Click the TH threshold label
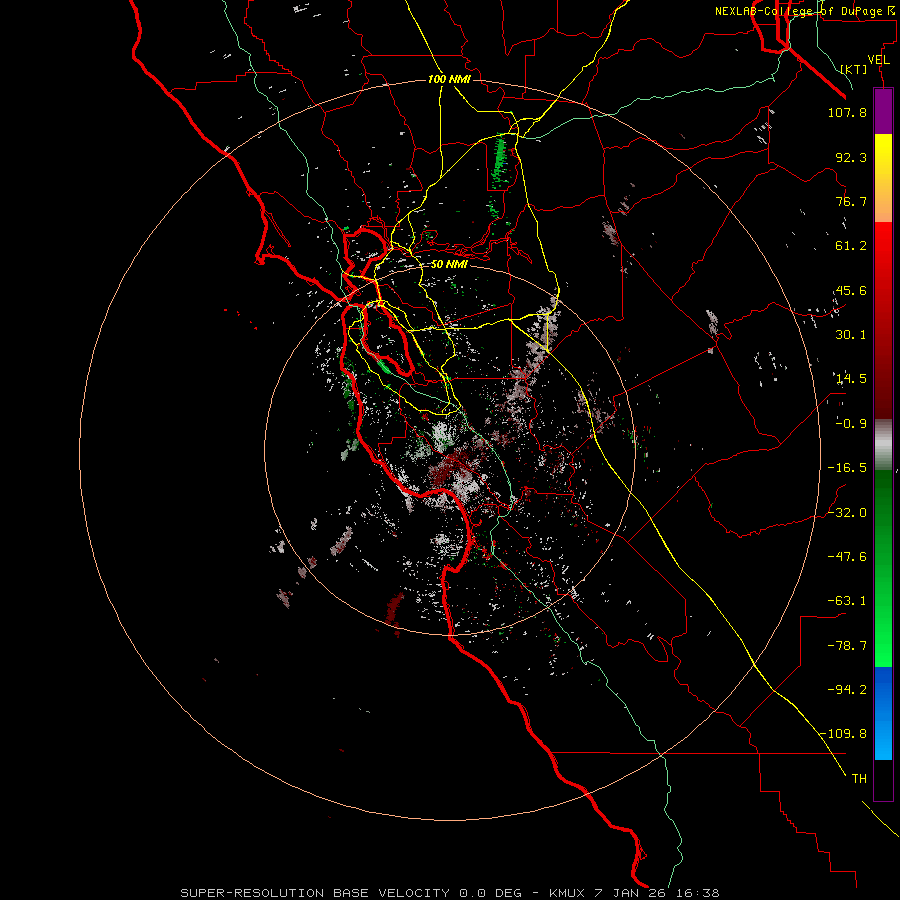 [x=859, y=779]
